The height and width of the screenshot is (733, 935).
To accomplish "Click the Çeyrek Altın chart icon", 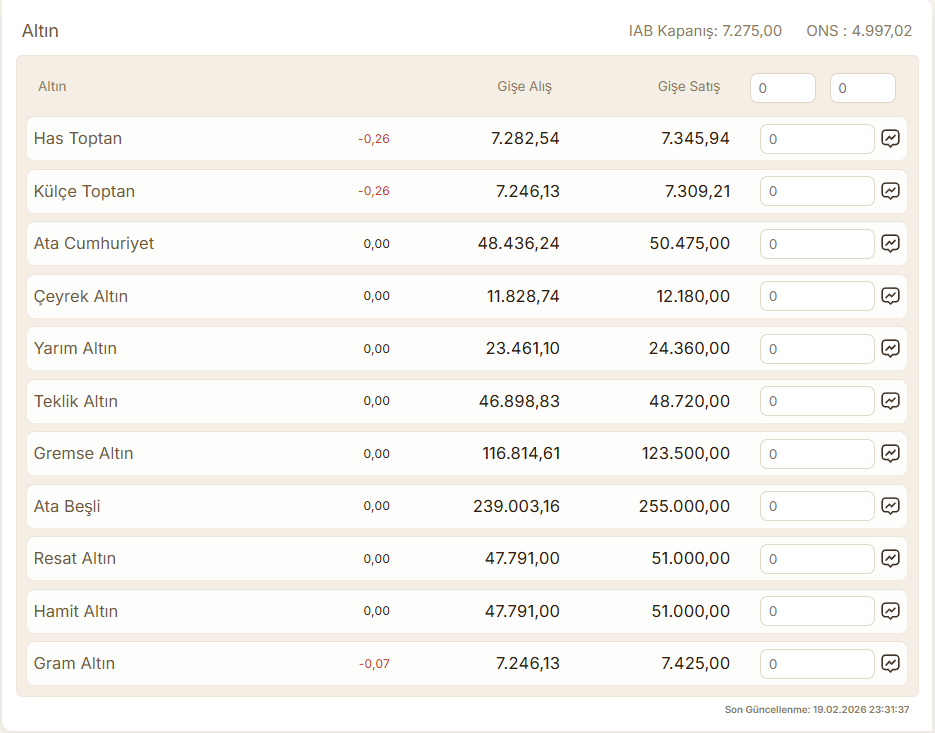I will 890,296.
